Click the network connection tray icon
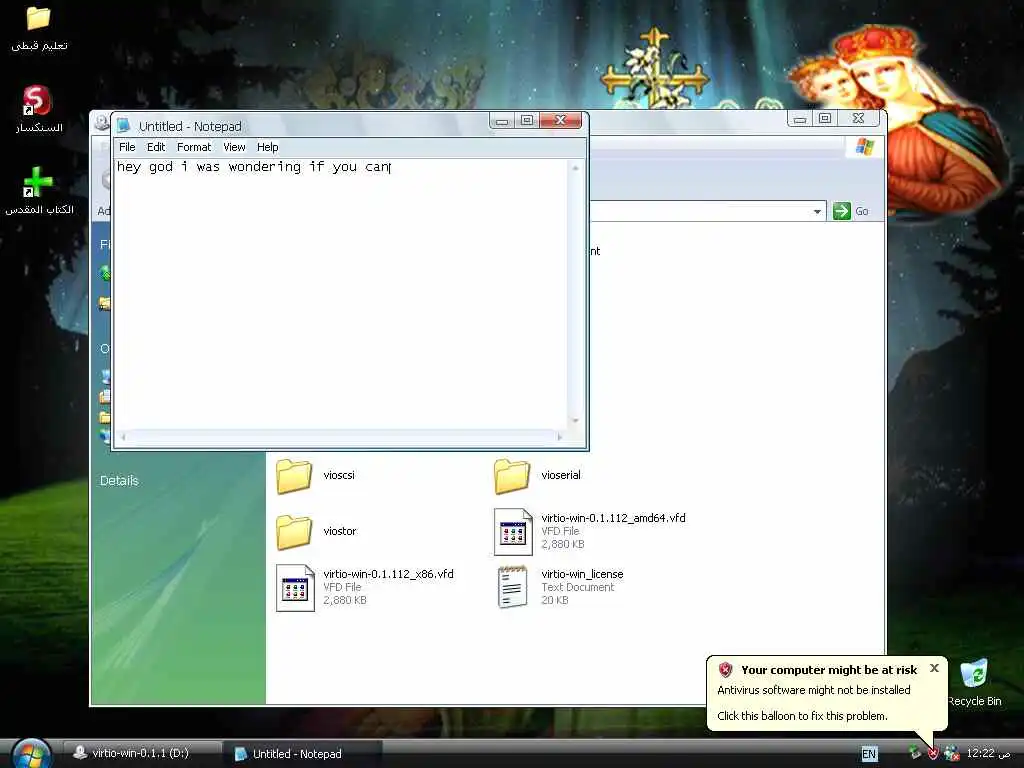The image size is (1024, 768). click(952, 754)
